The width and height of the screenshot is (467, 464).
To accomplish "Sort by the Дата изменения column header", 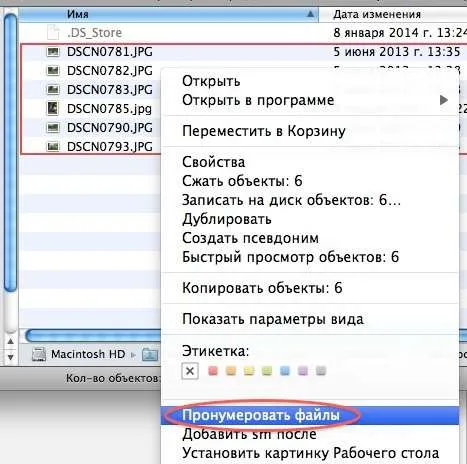I will 393,14.
